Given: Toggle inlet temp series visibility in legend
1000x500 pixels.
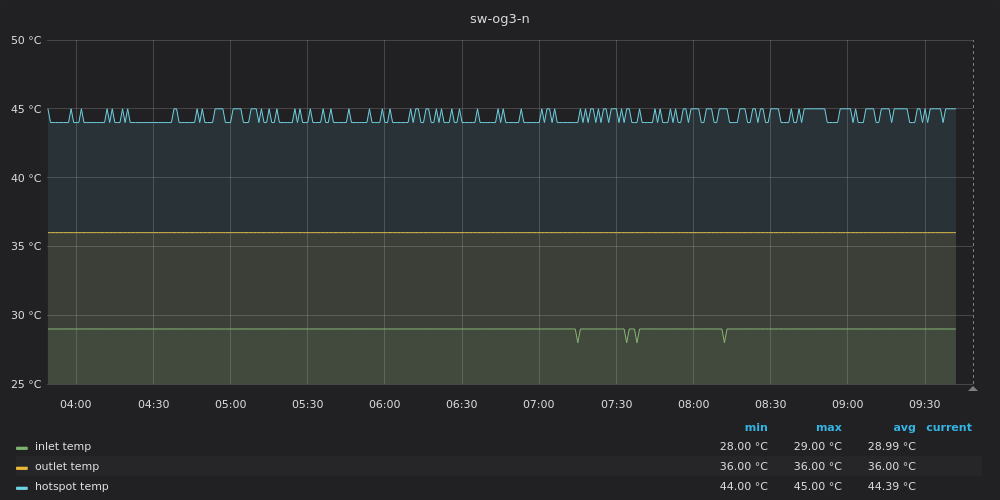Looking at the screenshot, I should pos(63,447).
